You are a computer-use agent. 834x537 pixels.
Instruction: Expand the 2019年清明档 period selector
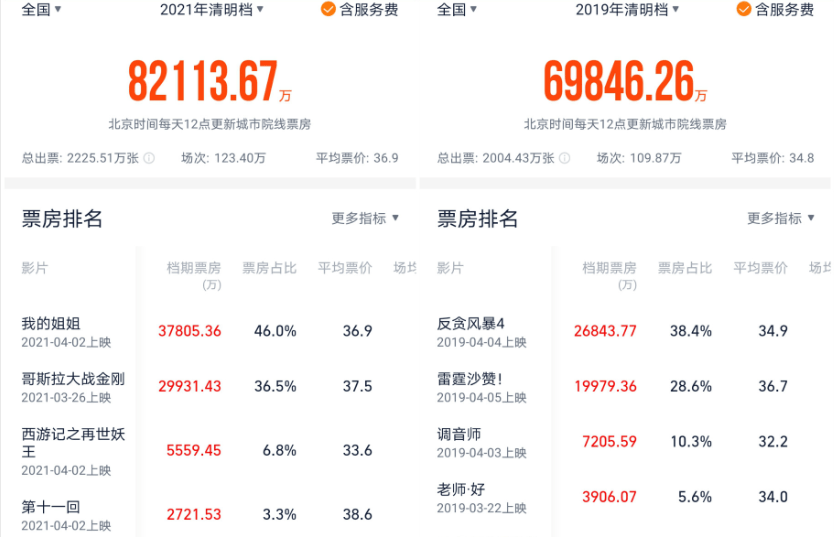click(x=627, y=9)
